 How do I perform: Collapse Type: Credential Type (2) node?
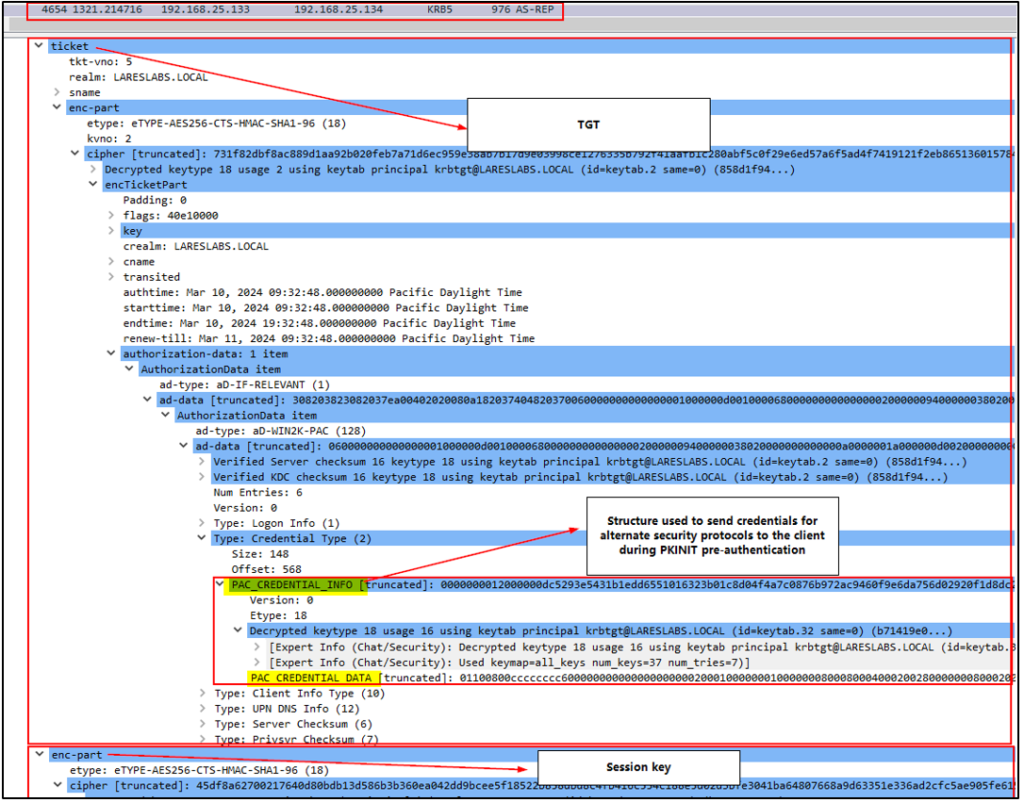point(202,538)
